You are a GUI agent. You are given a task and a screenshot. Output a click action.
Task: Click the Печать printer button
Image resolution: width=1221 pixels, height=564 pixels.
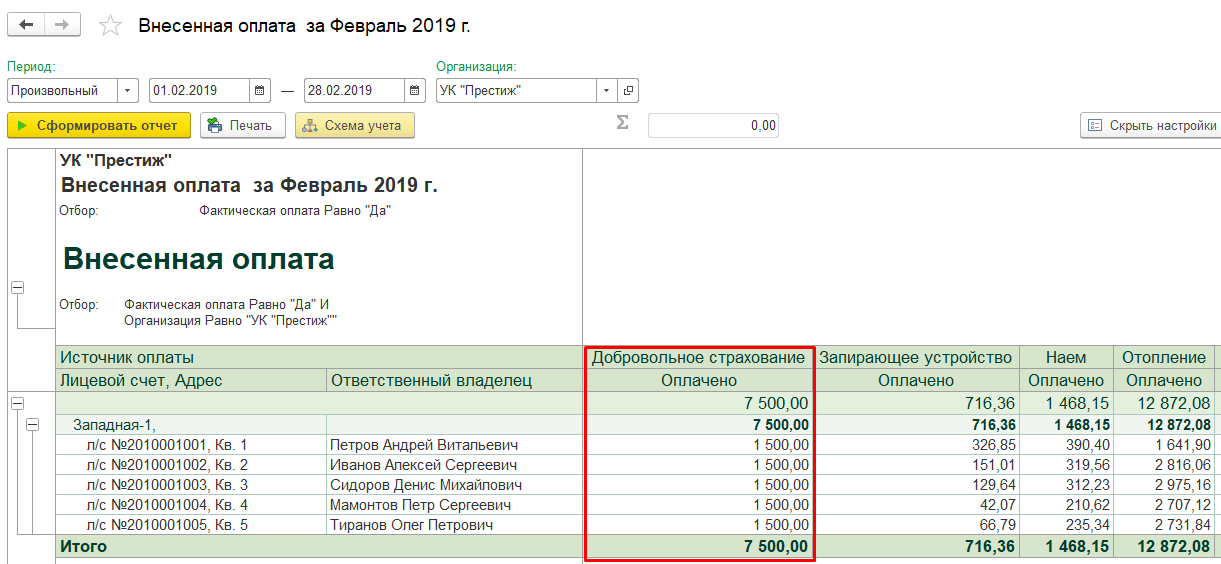[243, 126]
